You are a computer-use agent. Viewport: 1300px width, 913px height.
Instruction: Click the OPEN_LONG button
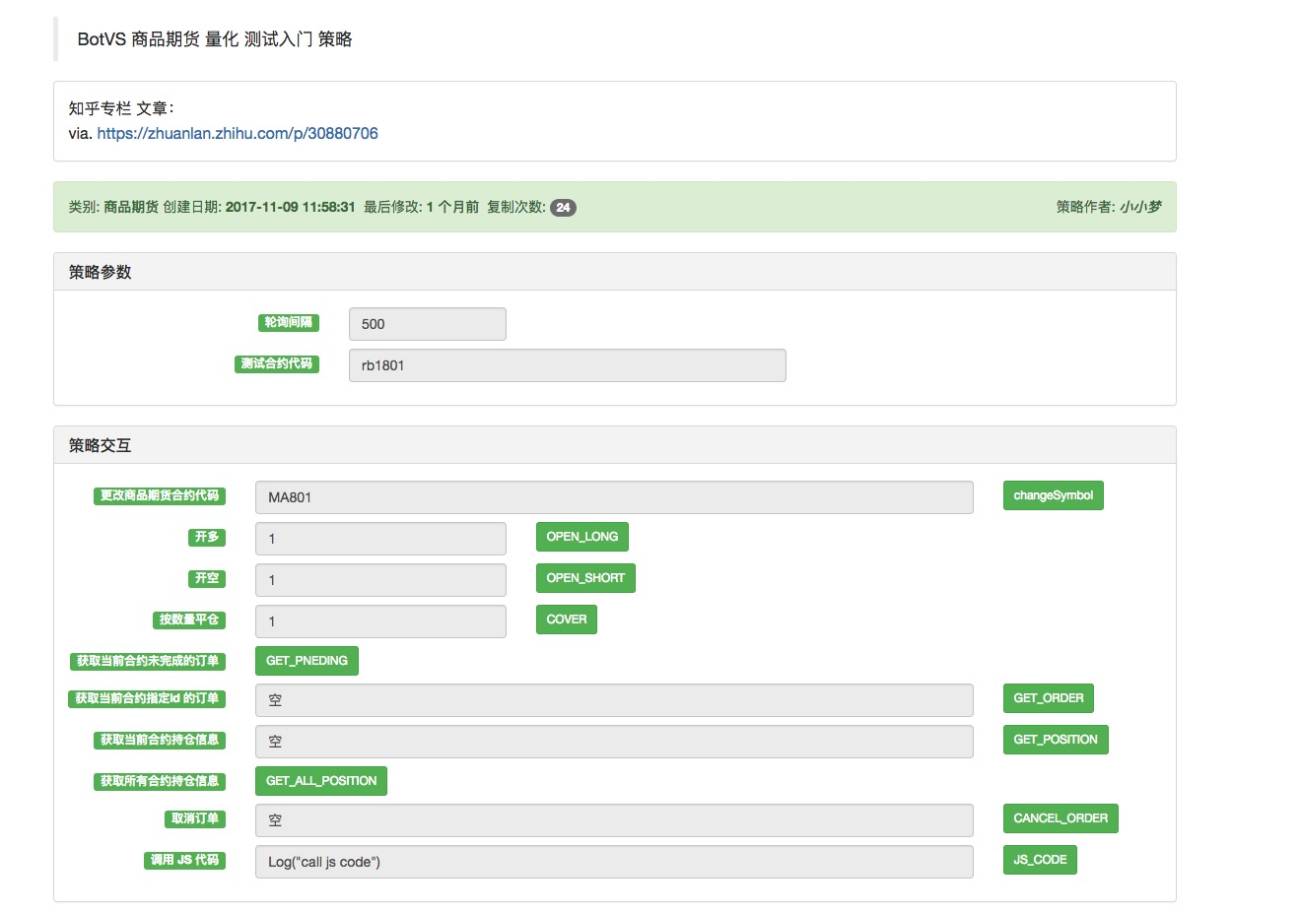582,536
